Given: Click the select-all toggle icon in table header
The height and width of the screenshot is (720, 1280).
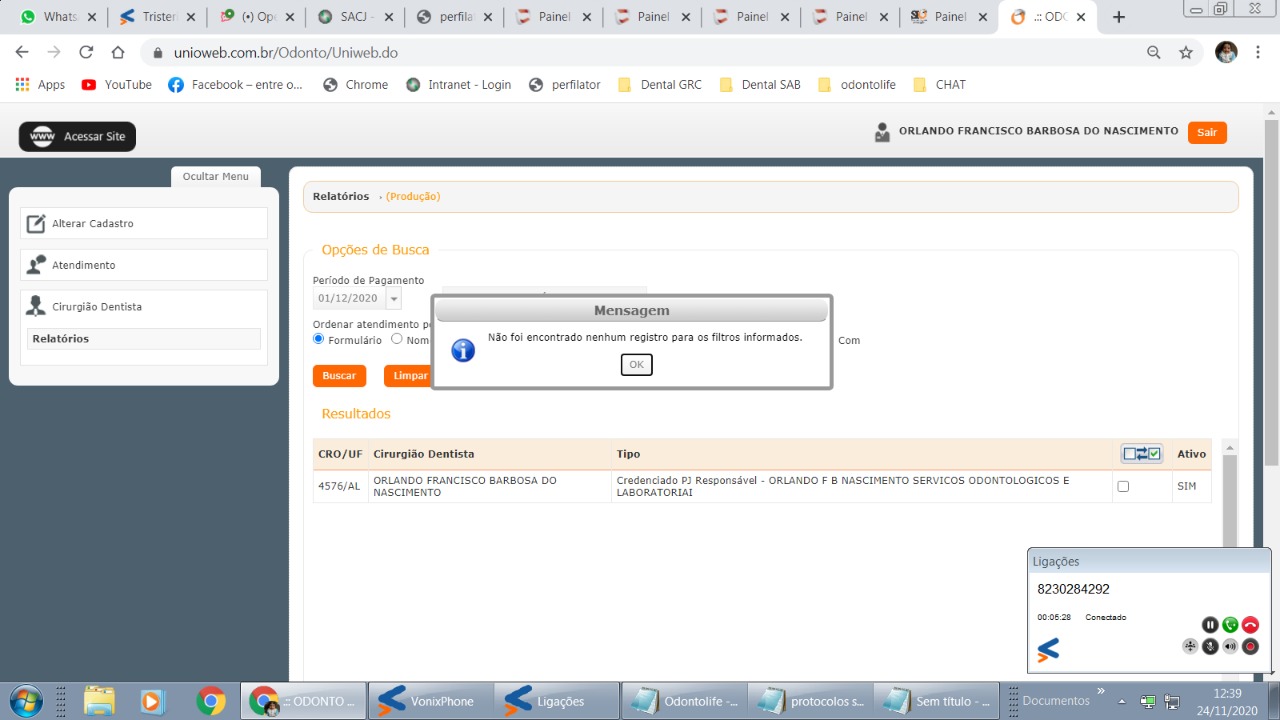Looking at the screenshot, I should pyautogui.click(x=1141, y=454).
